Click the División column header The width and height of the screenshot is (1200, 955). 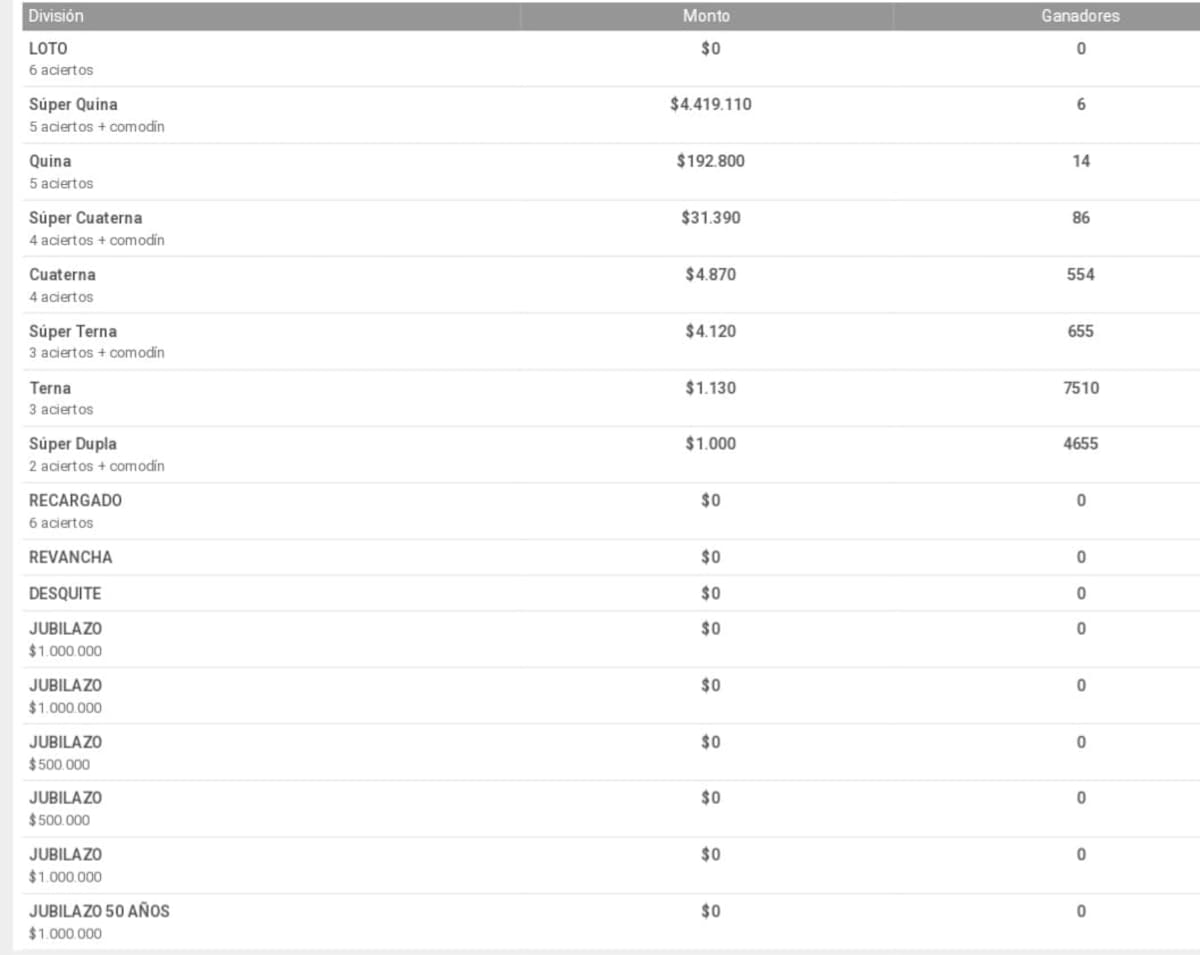(57, 16)
